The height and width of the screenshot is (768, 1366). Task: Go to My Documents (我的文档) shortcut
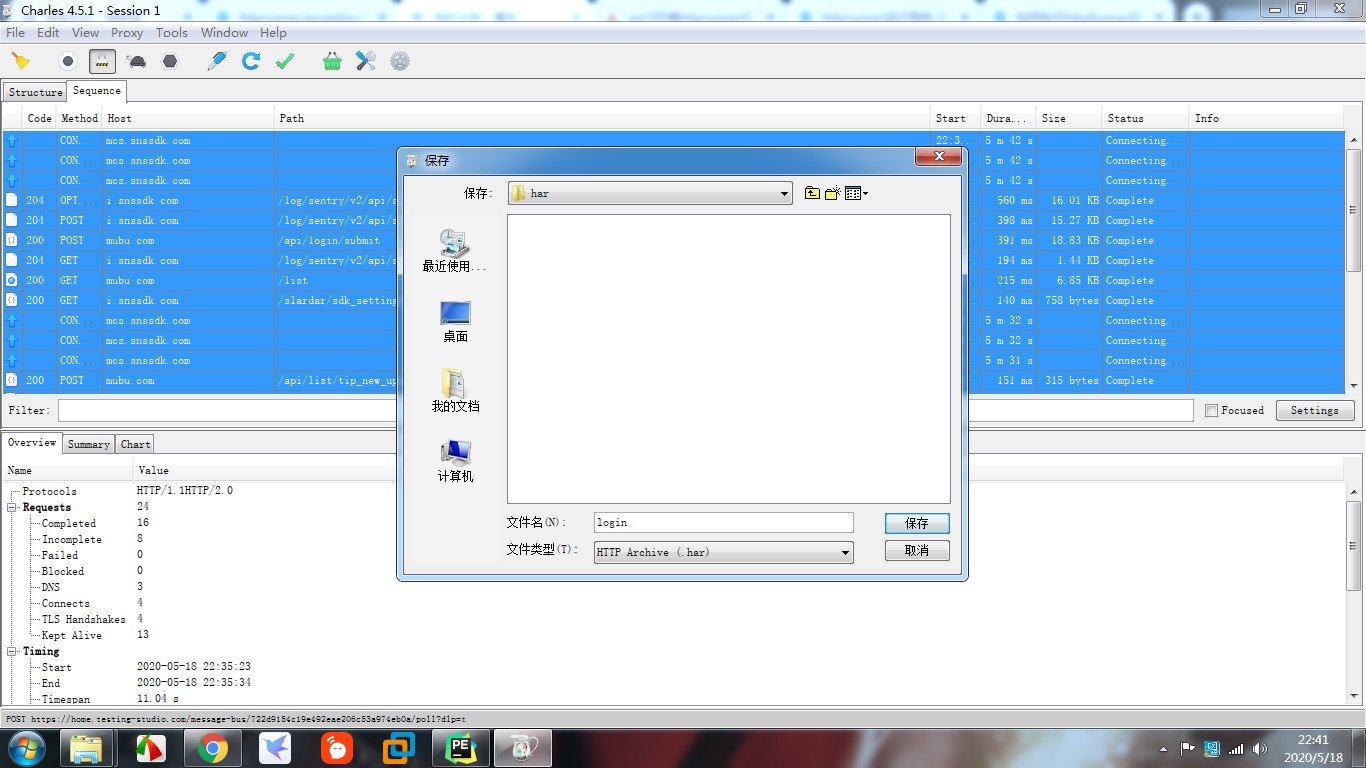[455, 391]
